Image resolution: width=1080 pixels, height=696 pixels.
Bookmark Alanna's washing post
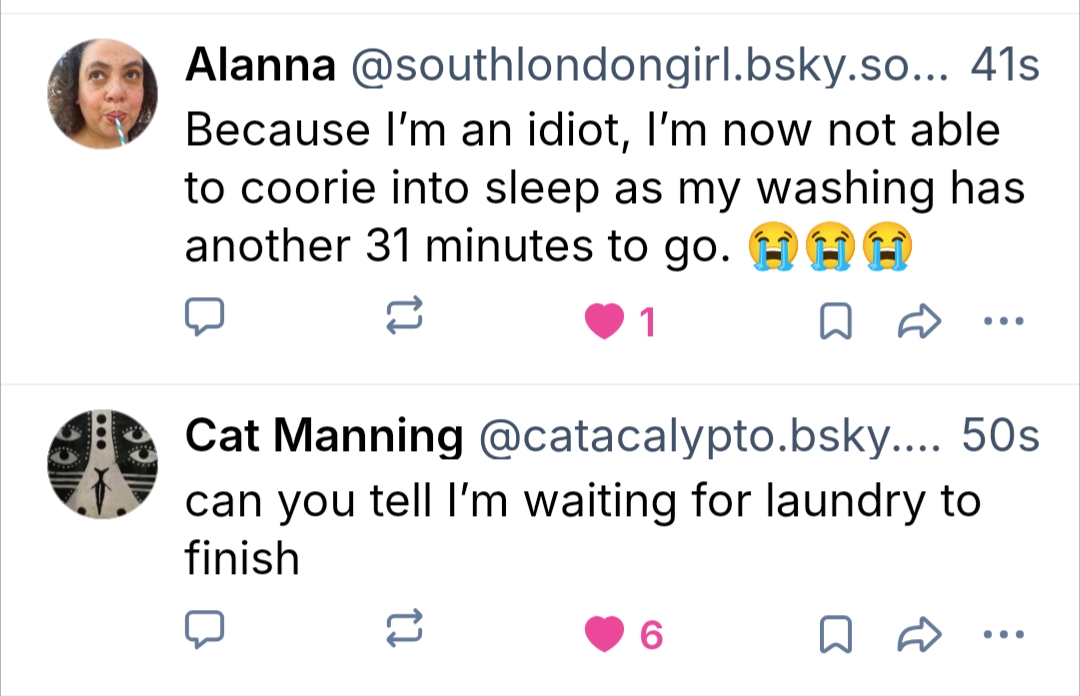834,322
